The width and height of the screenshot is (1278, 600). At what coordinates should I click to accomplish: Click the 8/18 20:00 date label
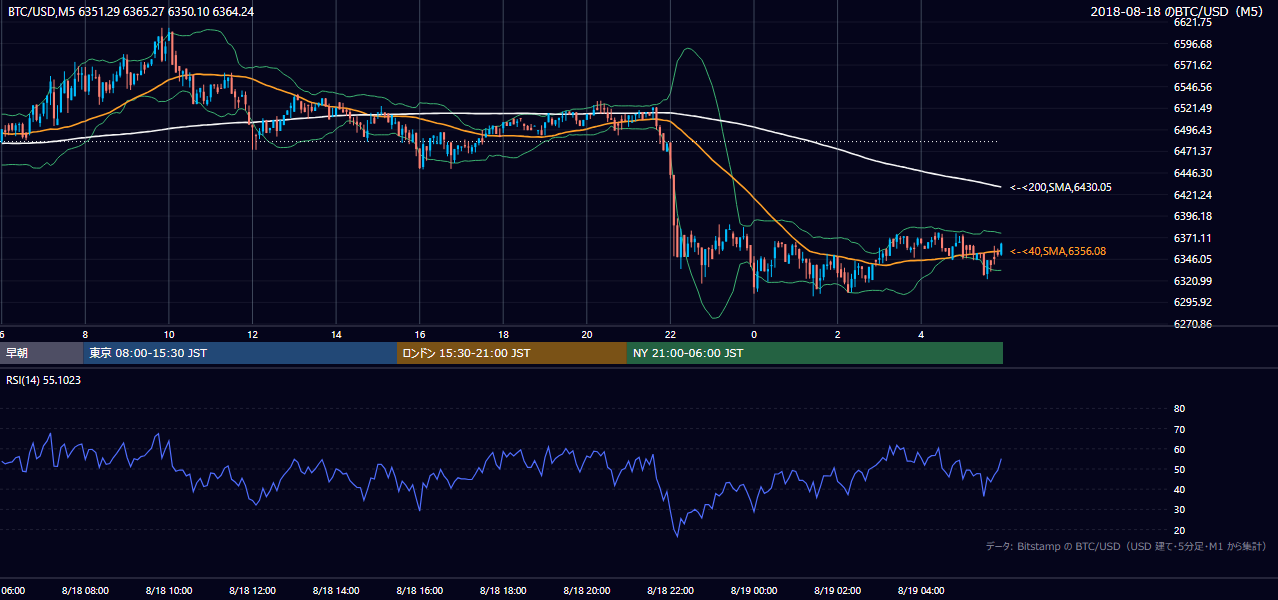[587, 590]
